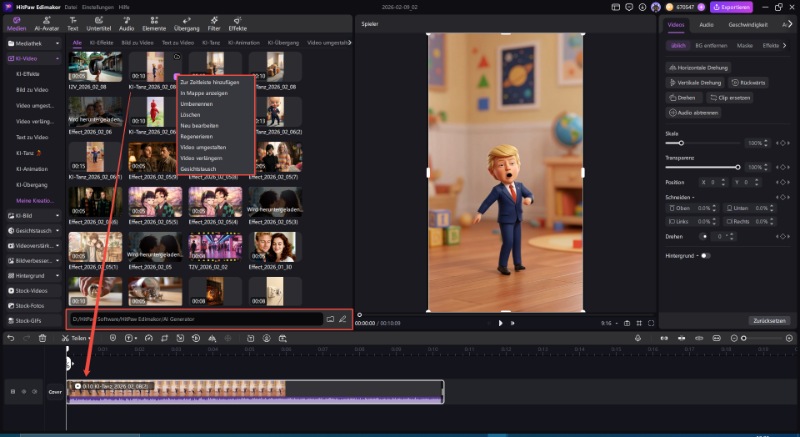Expand the Videoverstärker section

[57, 246]
